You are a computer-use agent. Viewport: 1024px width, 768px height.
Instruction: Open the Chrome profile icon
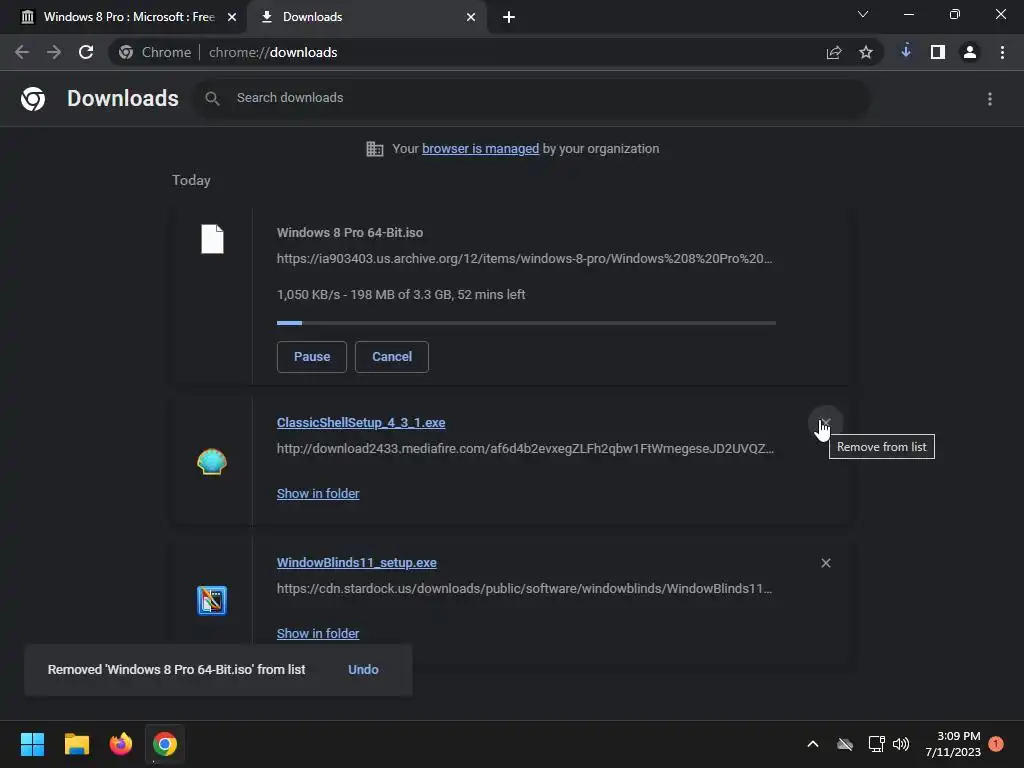[x=970, y=52]
